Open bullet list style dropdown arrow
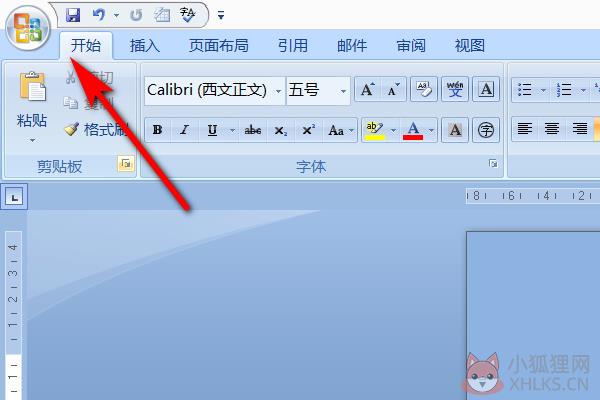The height and width of the screenshot is (400, 600). [x=543, y=91]
